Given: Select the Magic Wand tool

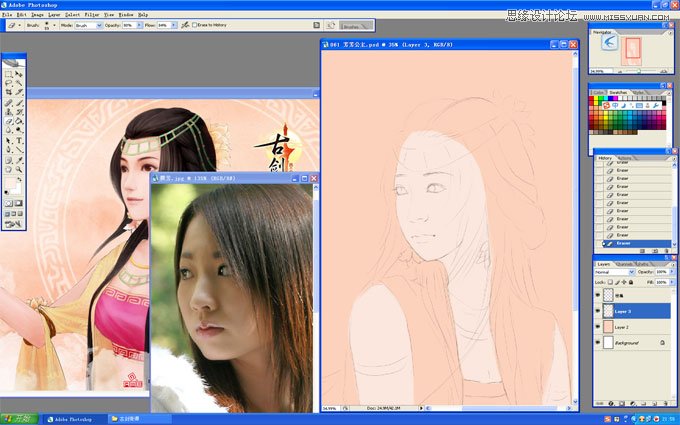Looking at the screenshot, I should click(x=19, y=82).
